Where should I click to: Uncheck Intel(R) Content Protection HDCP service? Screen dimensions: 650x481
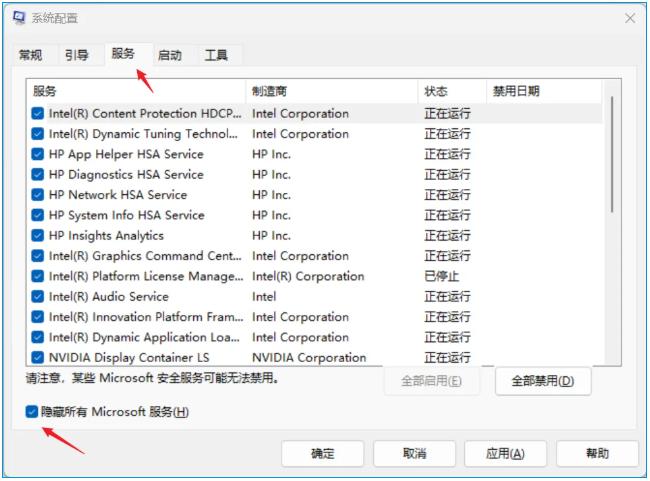38,114
